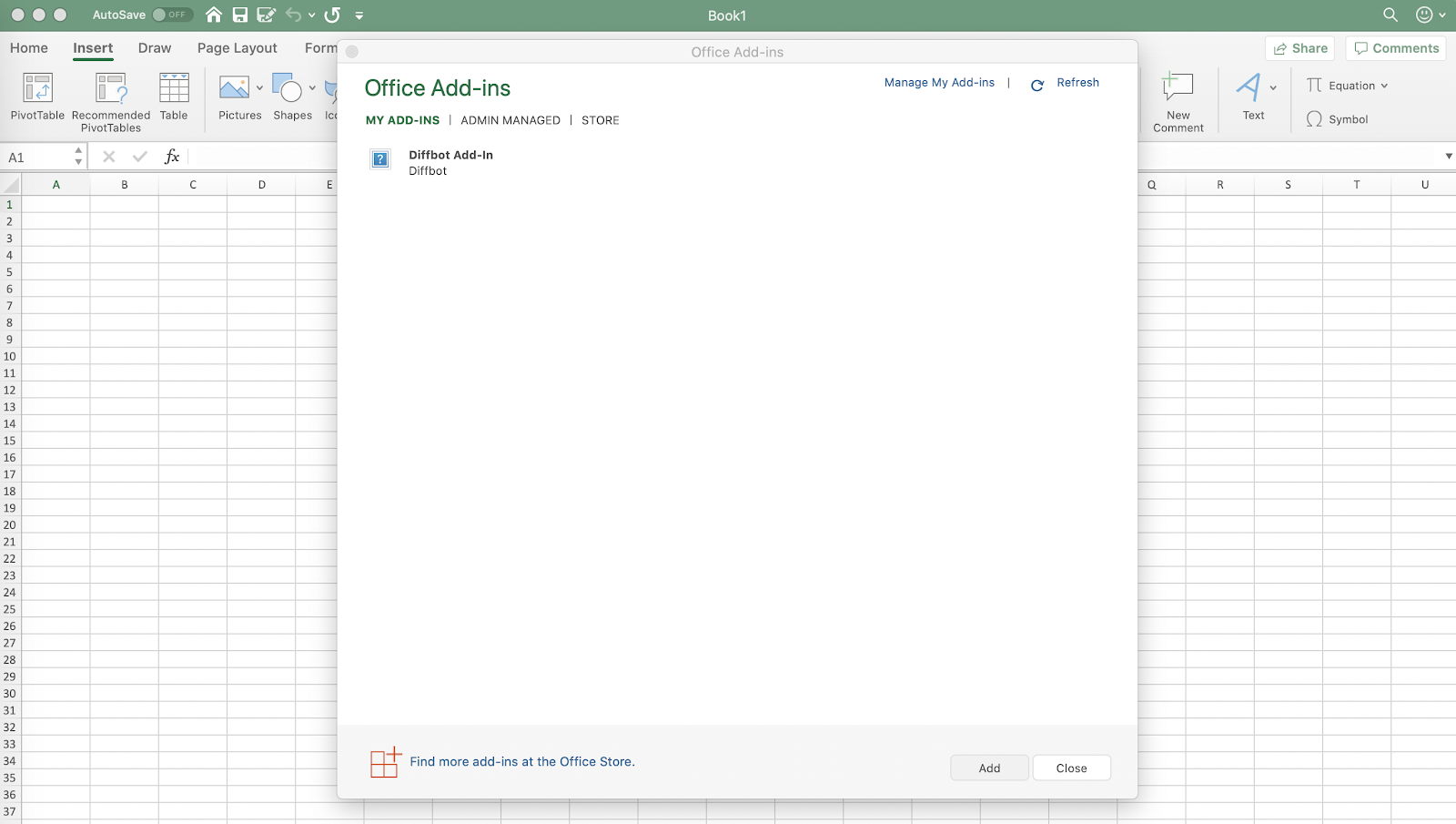This screenshot has width=1456, height=824.
Task: Toggle the AutoSave switch
Action: coord(172,15)
